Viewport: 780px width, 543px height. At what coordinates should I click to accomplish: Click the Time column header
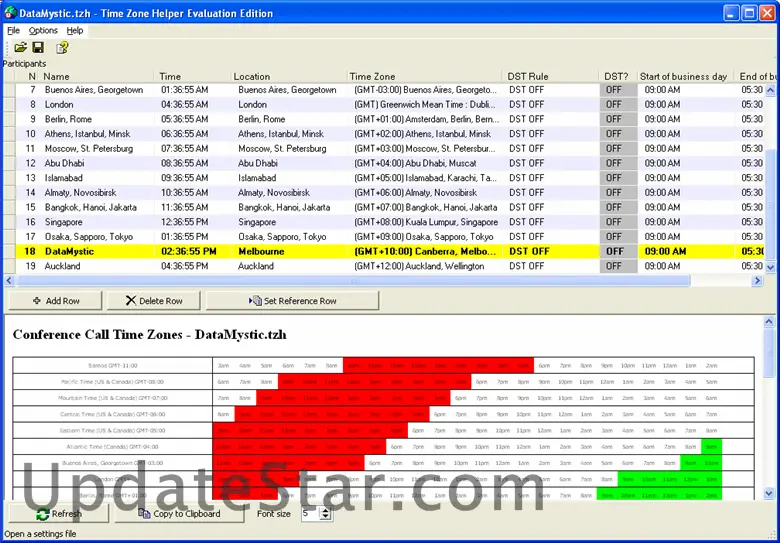click(x=193, y=76)
